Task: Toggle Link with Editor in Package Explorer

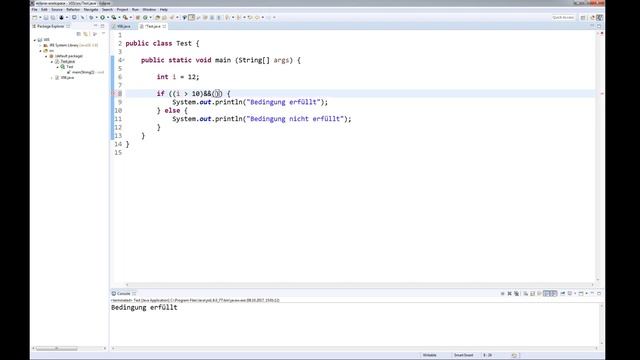Action: coord(86,34)
